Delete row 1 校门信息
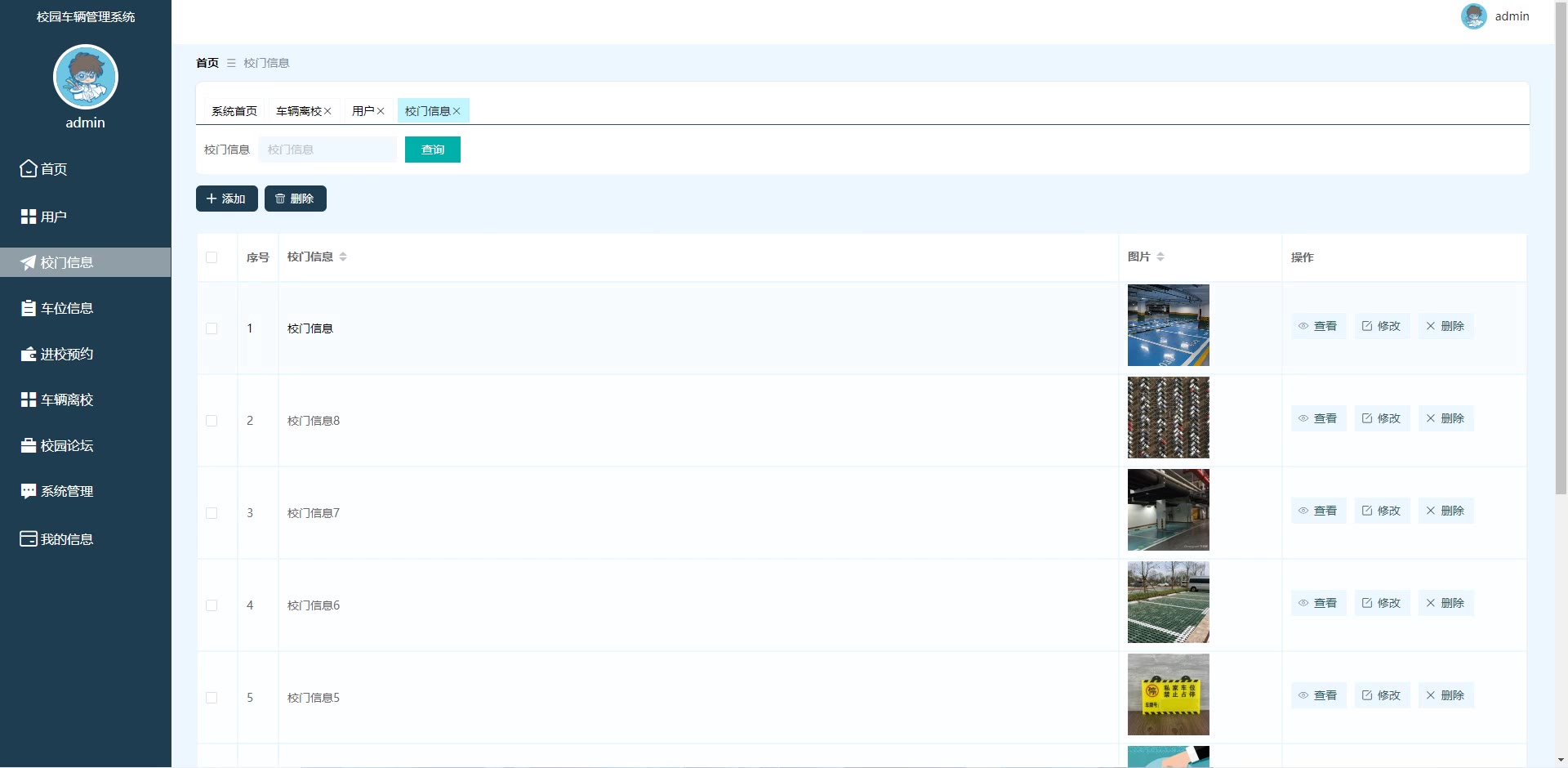Viewport: 1568px width, 768px height. pos(1445,326)
